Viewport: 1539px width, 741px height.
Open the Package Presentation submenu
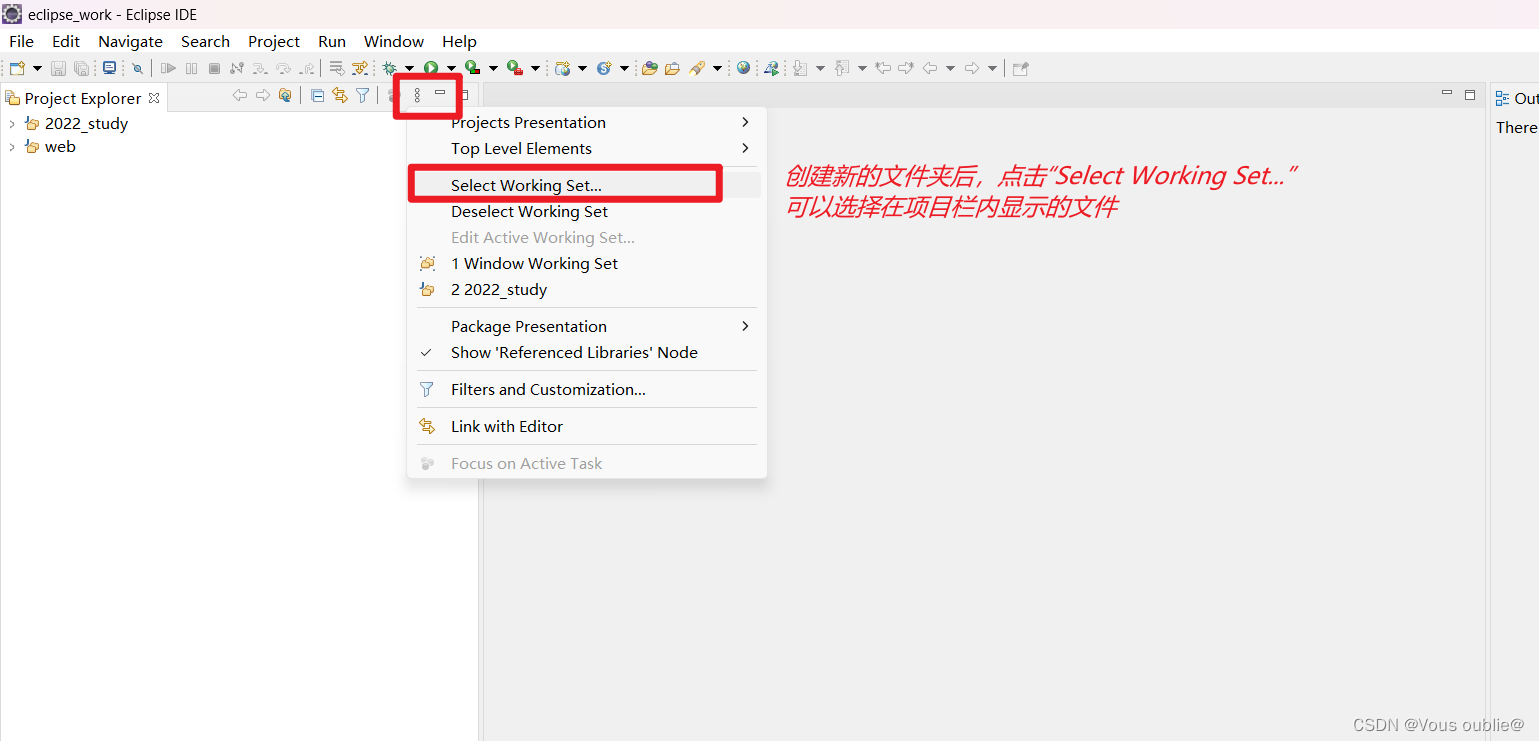pyautogui.click(x=586, y=326)
